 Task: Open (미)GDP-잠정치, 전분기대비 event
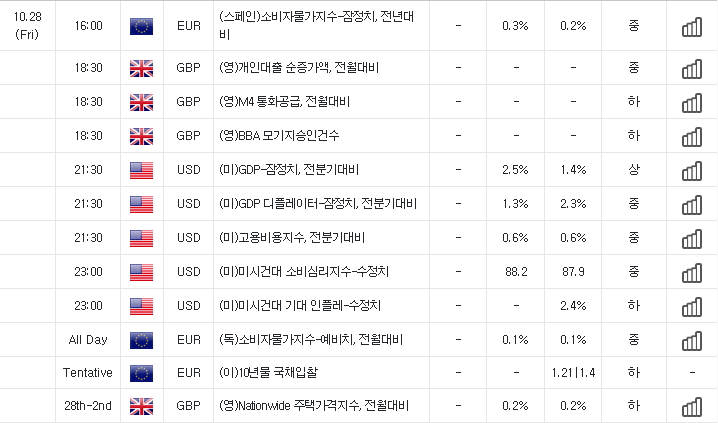coord(289,170)
